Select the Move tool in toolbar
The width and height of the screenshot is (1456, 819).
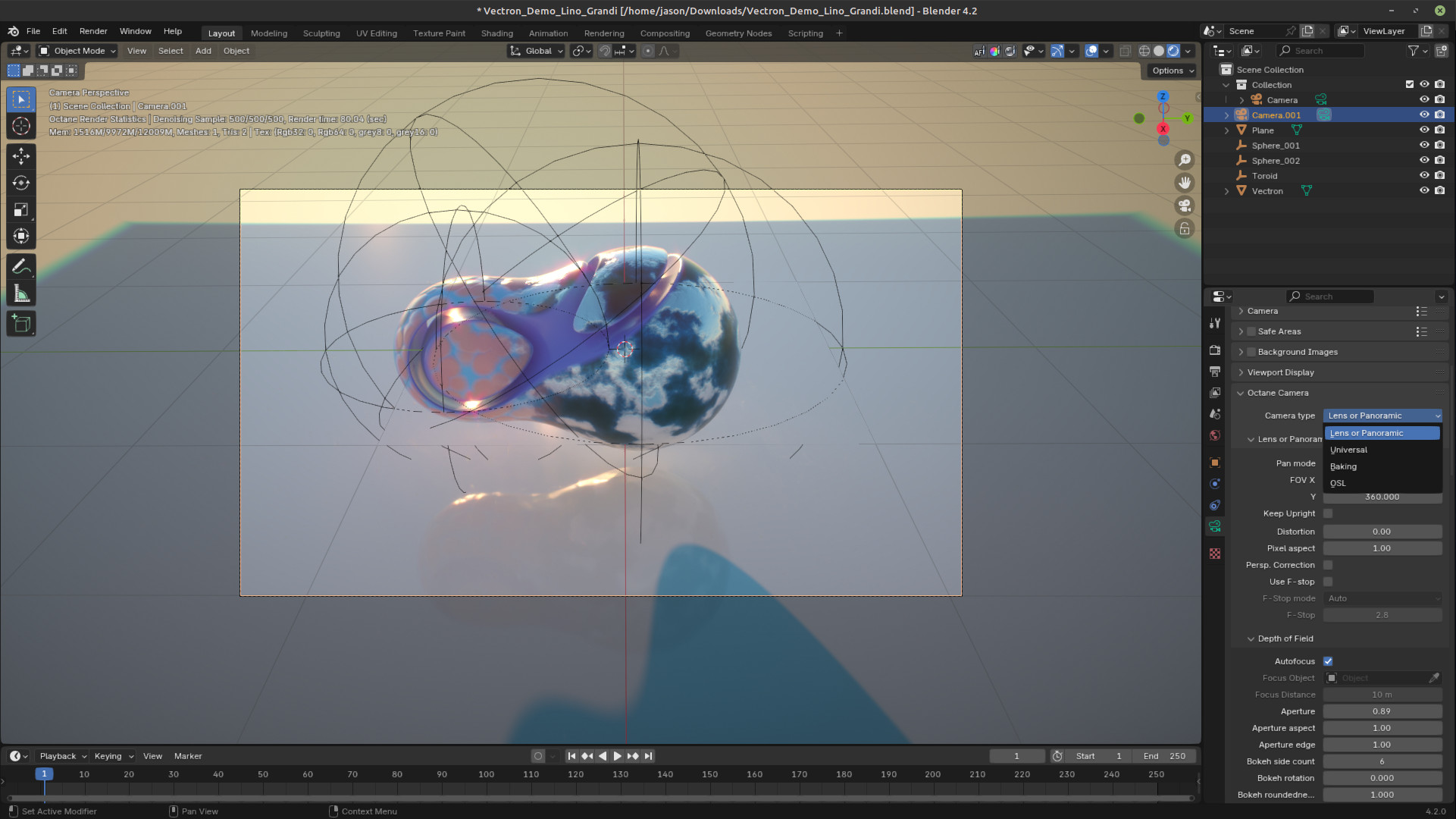tap(21, 156)
